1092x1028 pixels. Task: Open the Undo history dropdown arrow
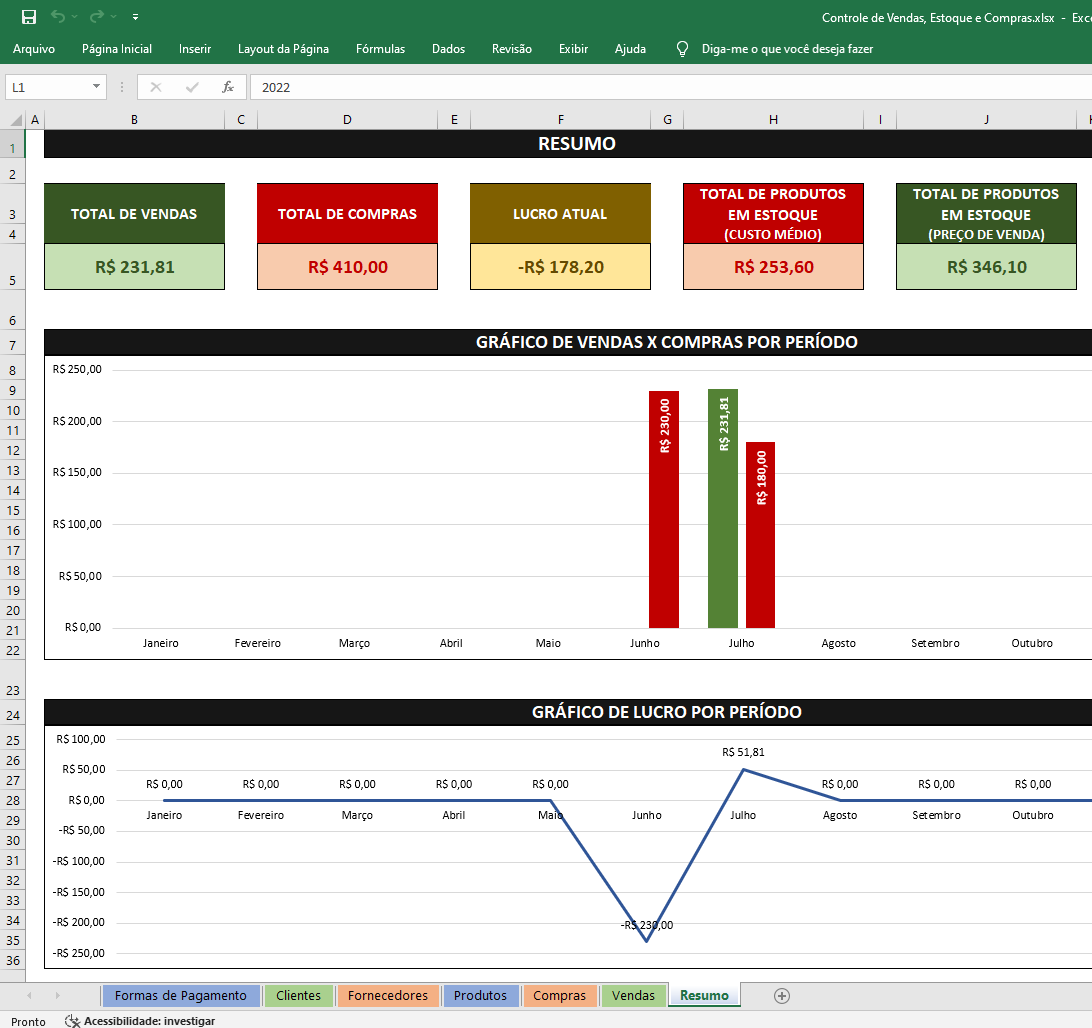[75, 17]
